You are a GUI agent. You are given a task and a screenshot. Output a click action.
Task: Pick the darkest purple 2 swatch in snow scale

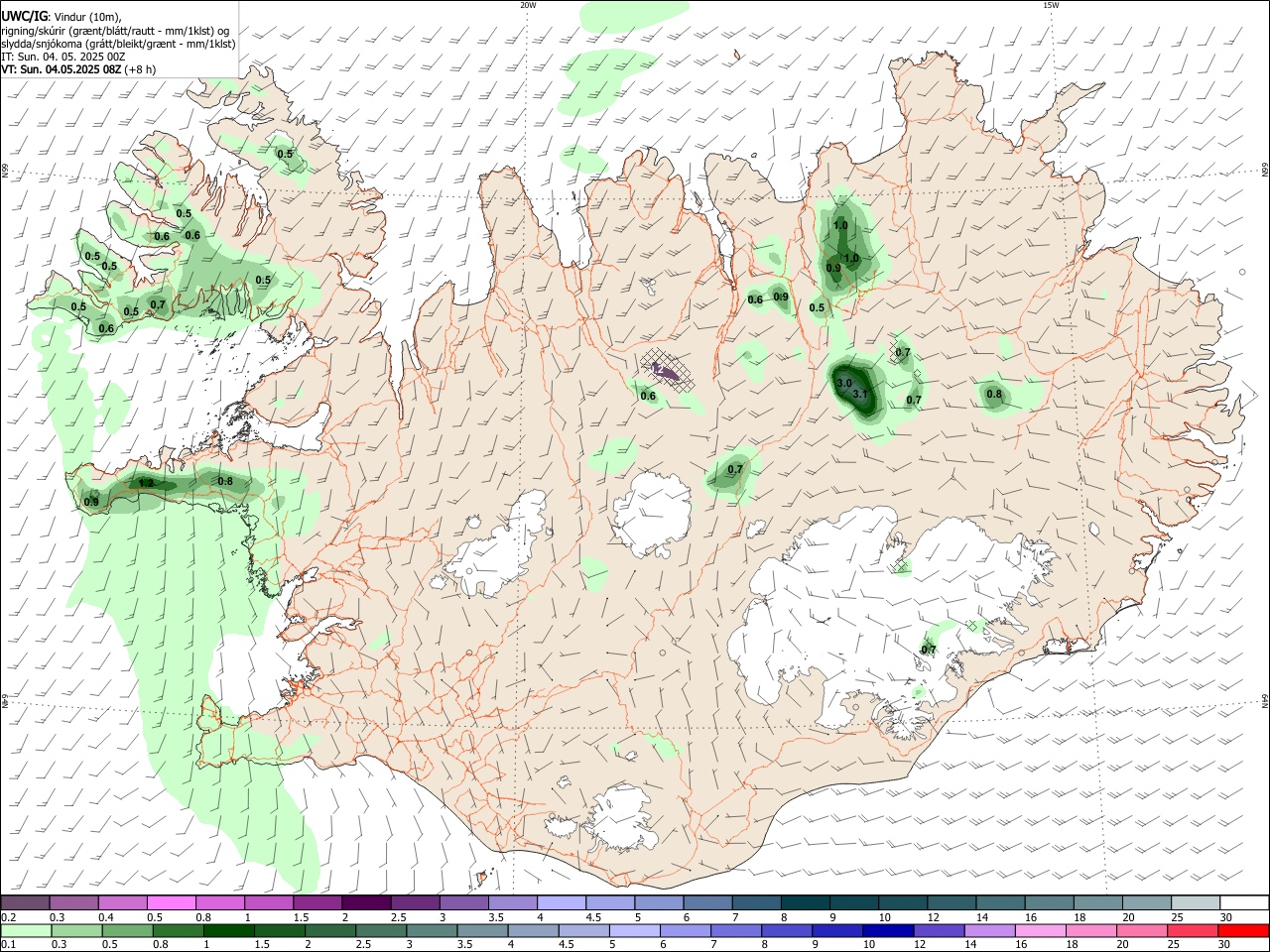click(365, 903)
